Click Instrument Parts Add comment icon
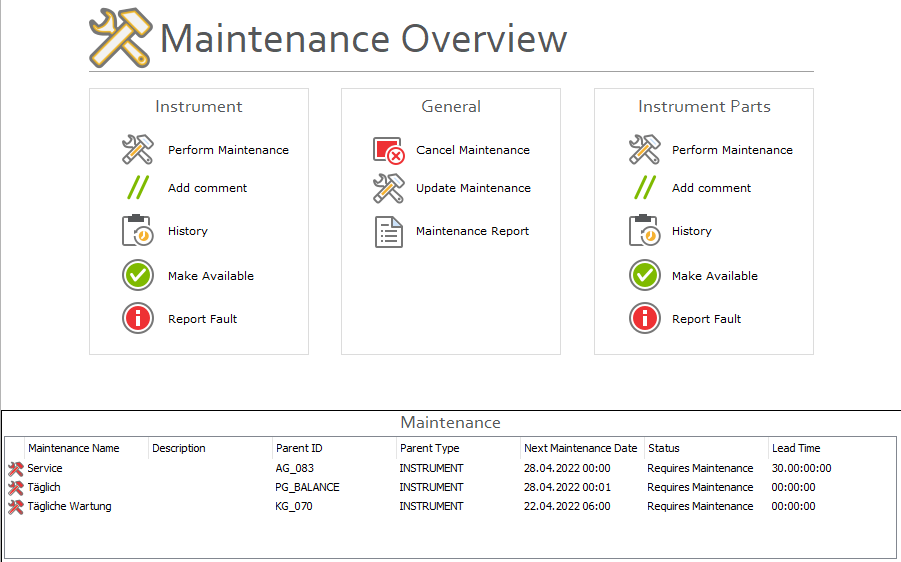901x562 pixels. tap(645, 187)
